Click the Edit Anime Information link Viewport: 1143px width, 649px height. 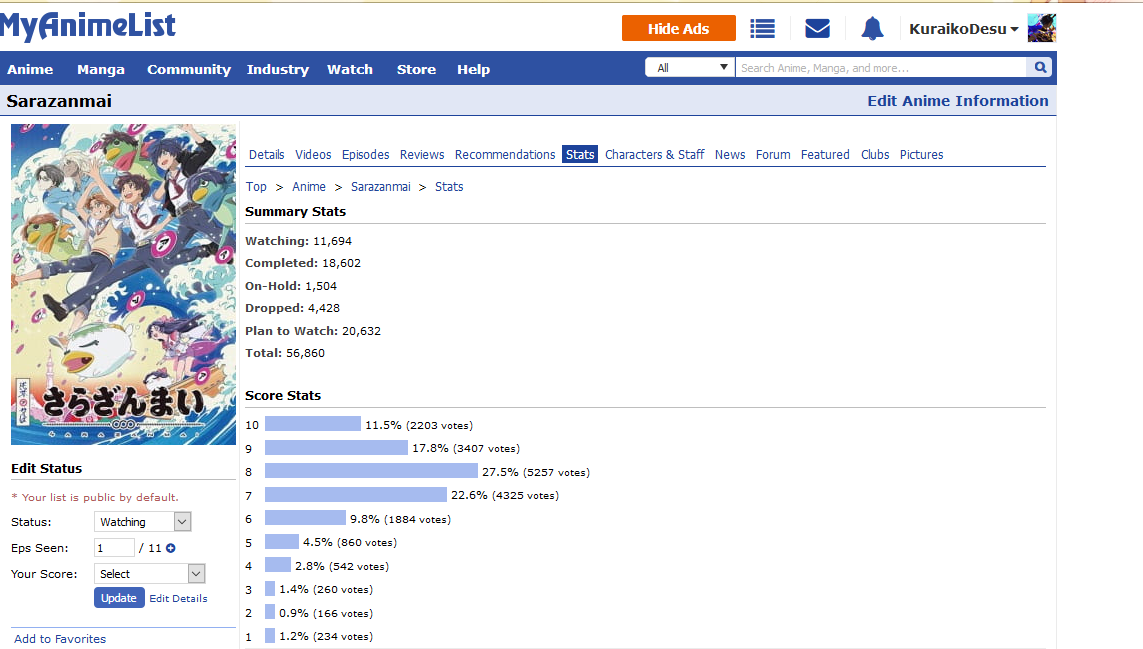(x=957, y=101)
